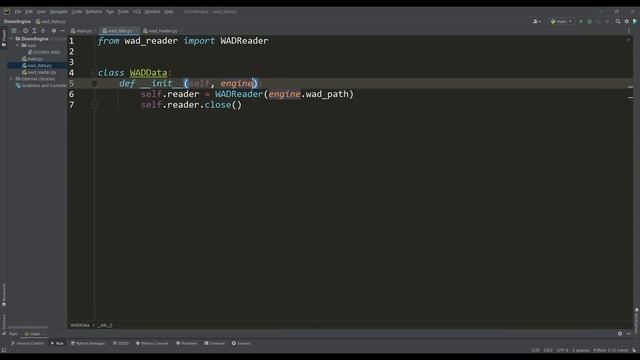
Task: Open the user account dropdown
Action: click(x=537, y=21)
